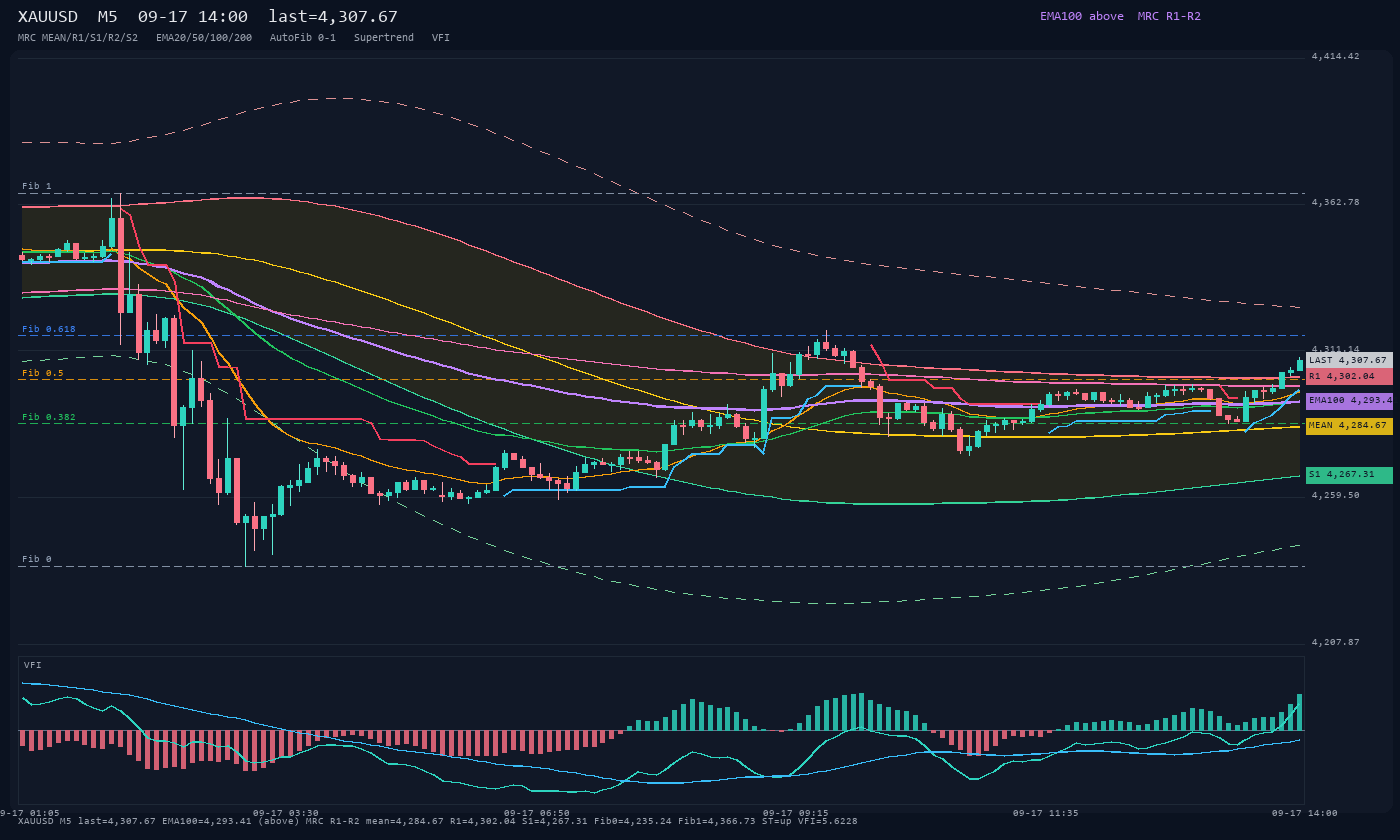Select the R1 4,302.04 price label
Screen dimensions: 1400x840
[x=1349, y=377]
